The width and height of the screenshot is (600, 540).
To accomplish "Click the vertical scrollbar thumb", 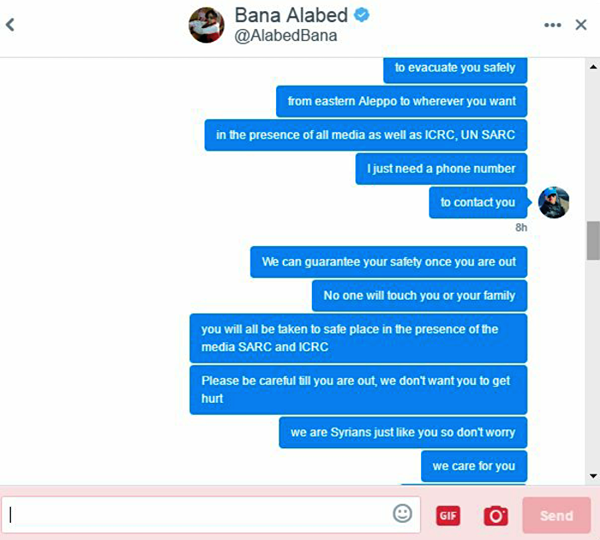I will (593, 240).
